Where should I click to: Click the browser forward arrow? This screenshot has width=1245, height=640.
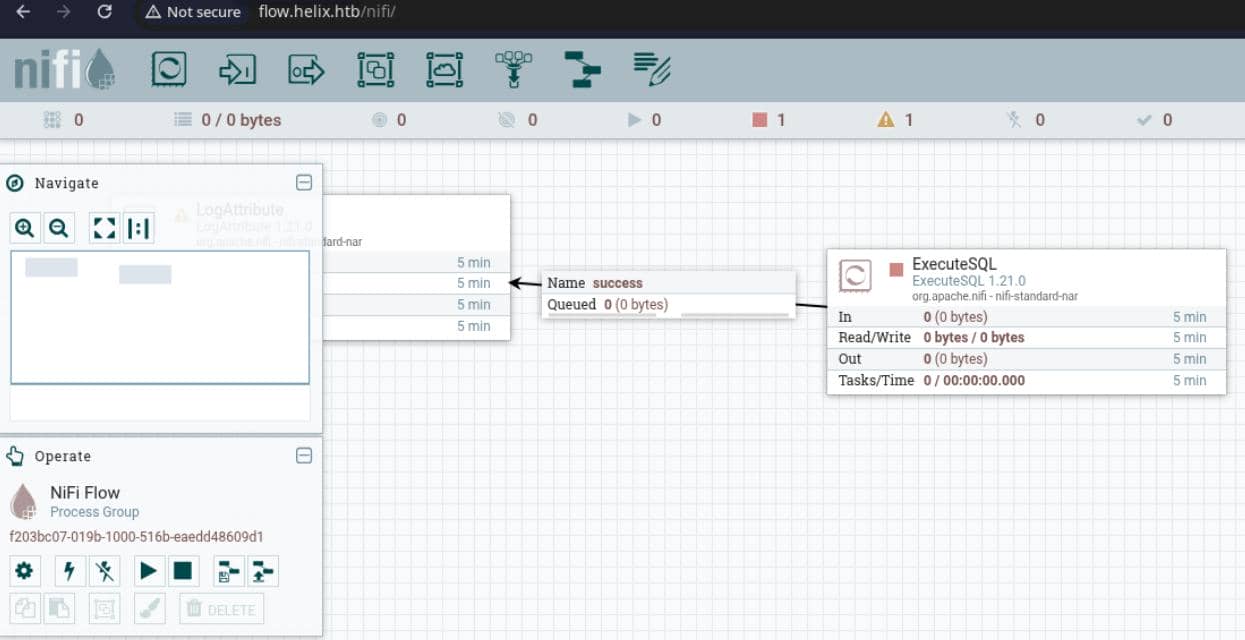[x=64, y=12]
